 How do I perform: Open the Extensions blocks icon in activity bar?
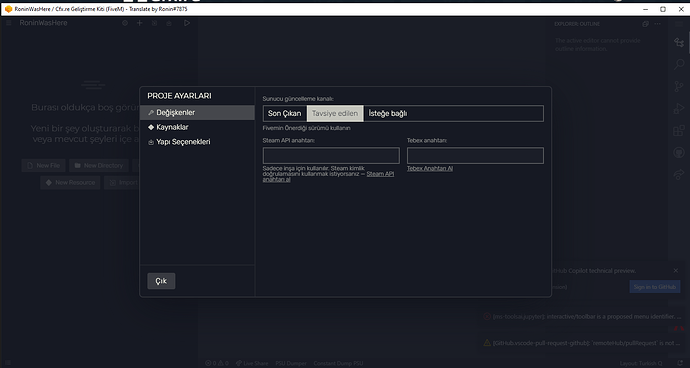[679, 131]
